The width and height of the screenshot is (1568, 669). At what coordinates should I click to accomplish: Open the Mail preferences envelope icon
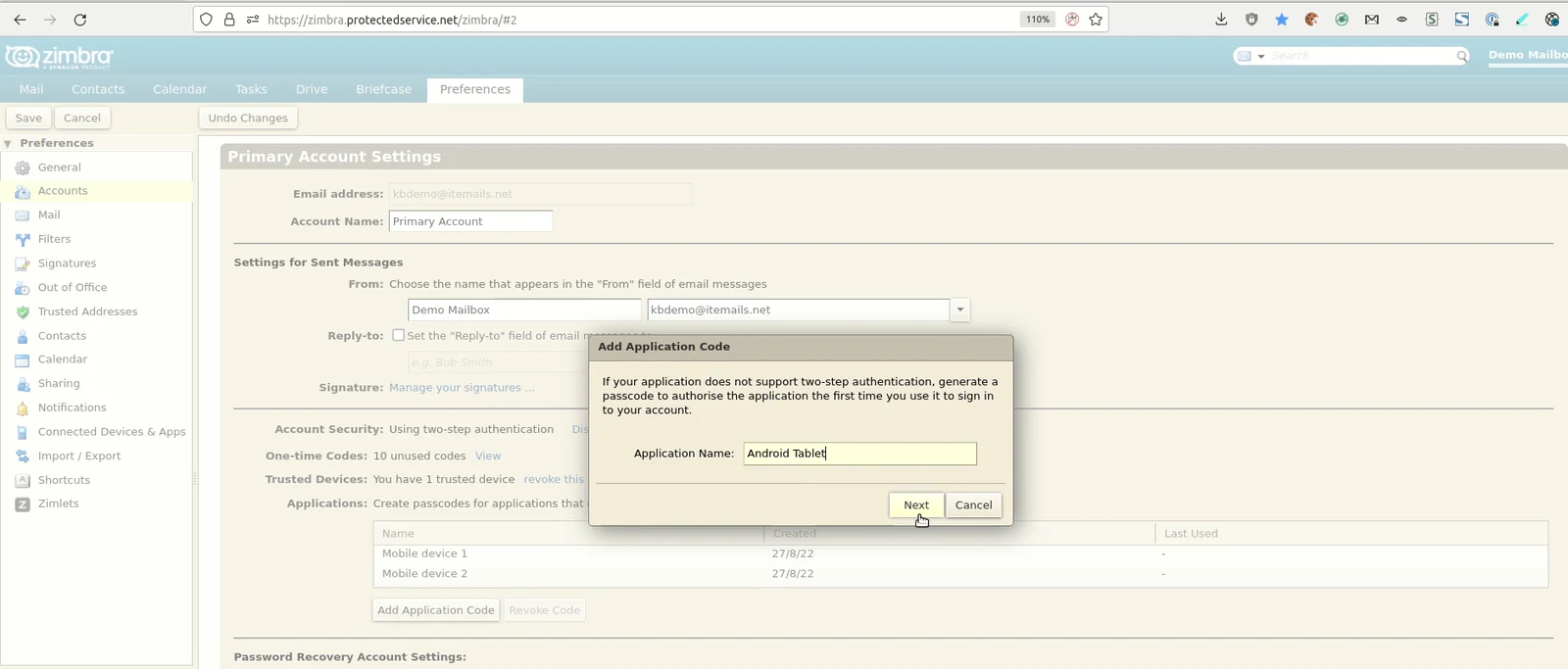click(x=23, y=215)
